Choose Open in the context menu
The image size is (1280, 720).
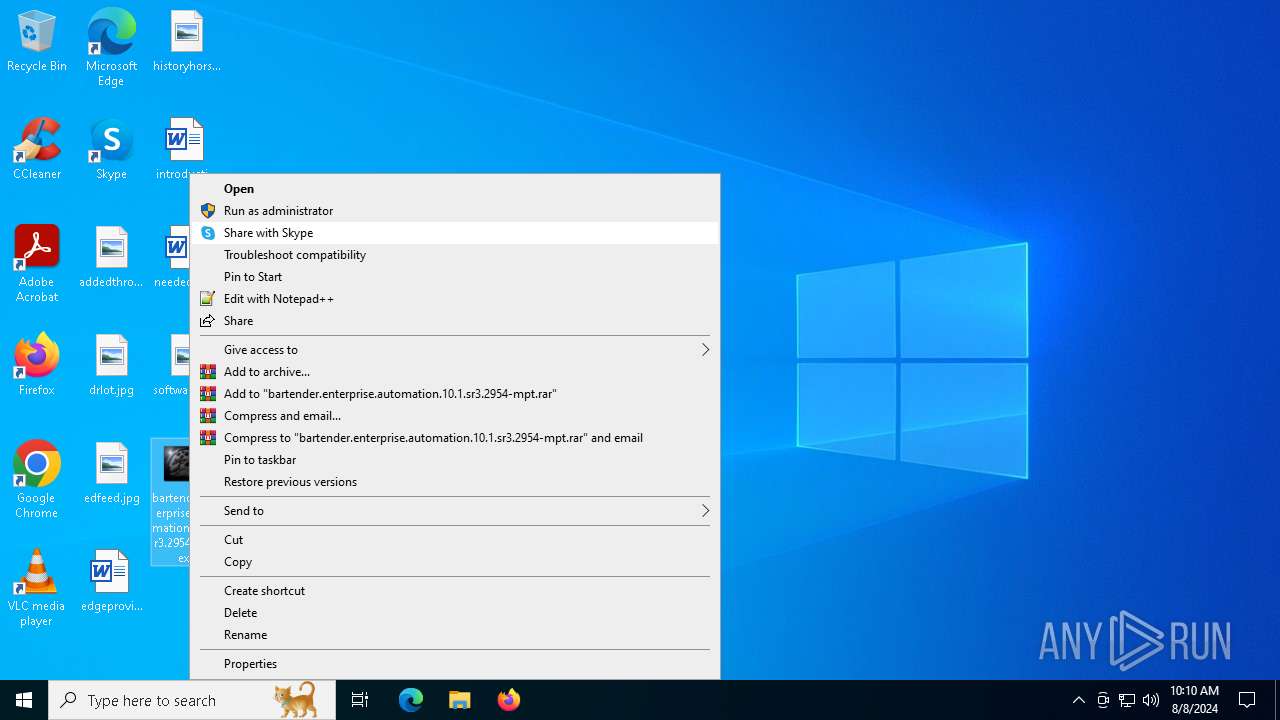[455, 189]
